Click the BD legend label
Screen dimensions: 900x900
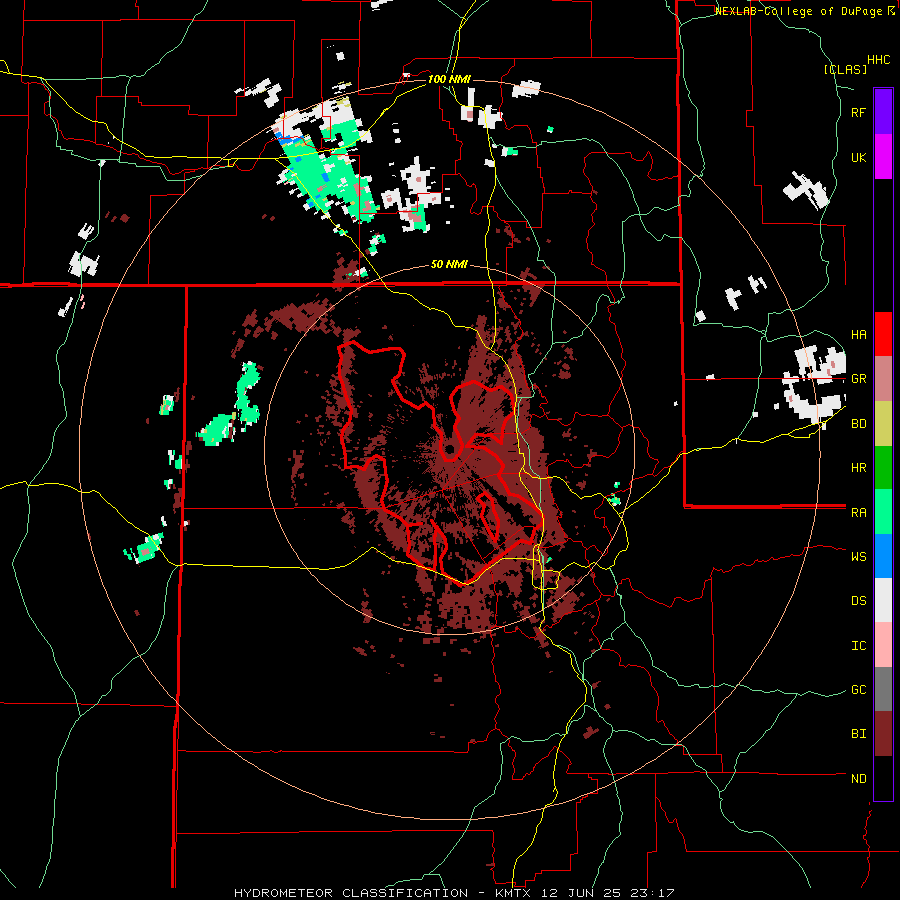858,424
